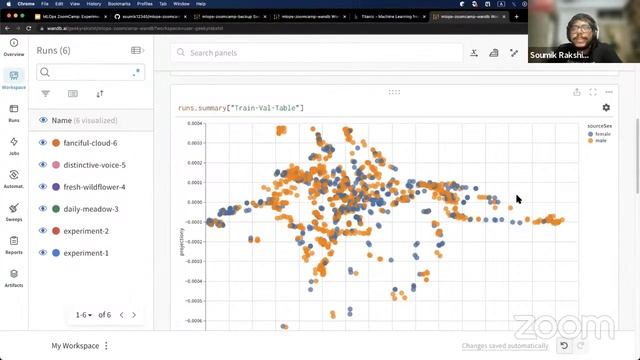Open the fresh-wildflower-4 run

coord(94,187)
